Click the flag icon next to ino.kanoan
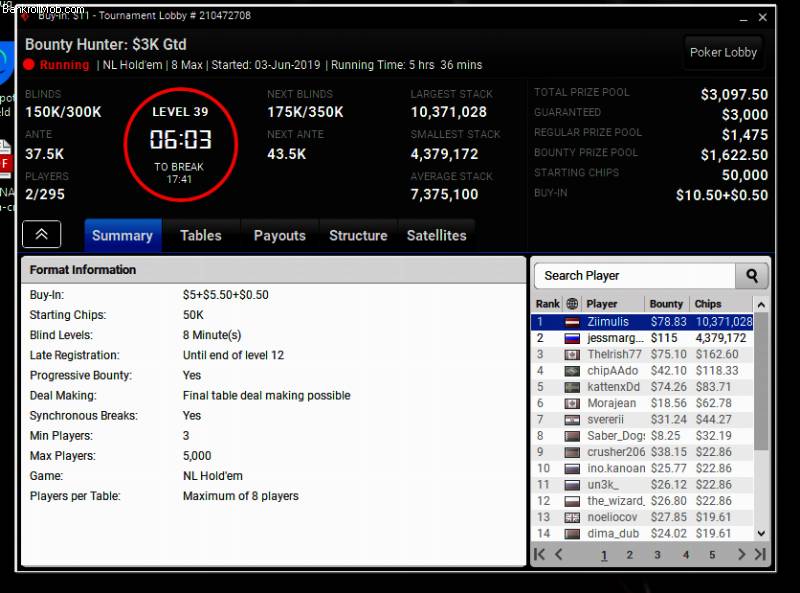This screenshot has width=800, height=593. [x=572, y=468]
